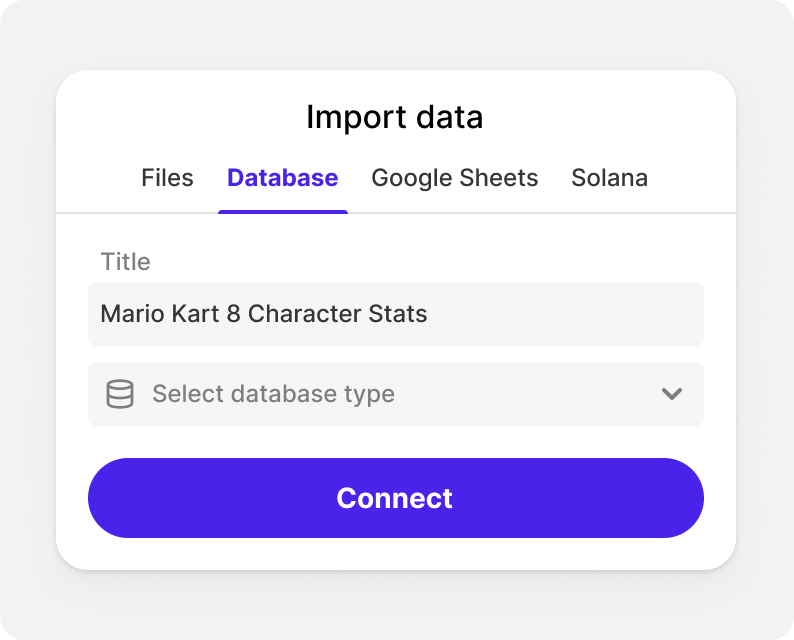Image resolution: width=794 pixels, height=640 pixels.
Task: Click empty space right of the Solana tab
Action: tap(692, 178)
